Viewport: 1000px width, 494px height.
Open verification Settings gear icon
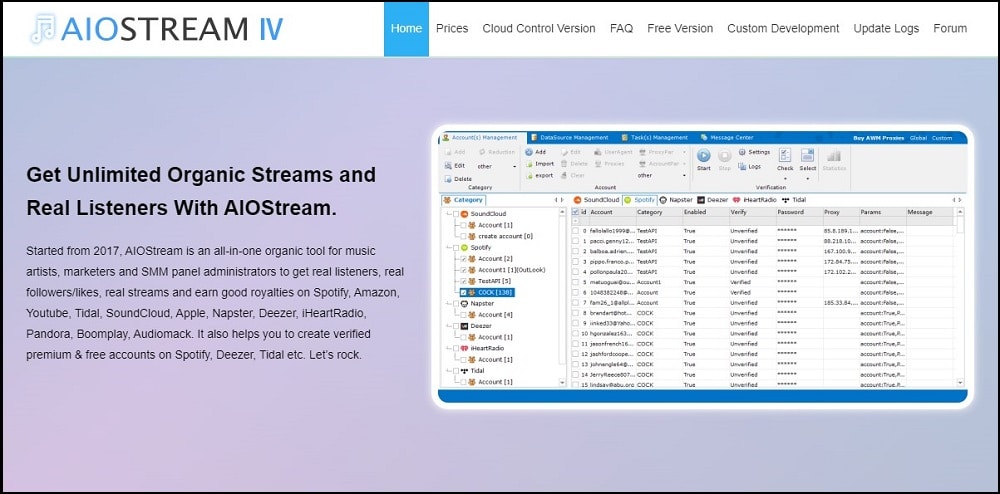(742, 152)
